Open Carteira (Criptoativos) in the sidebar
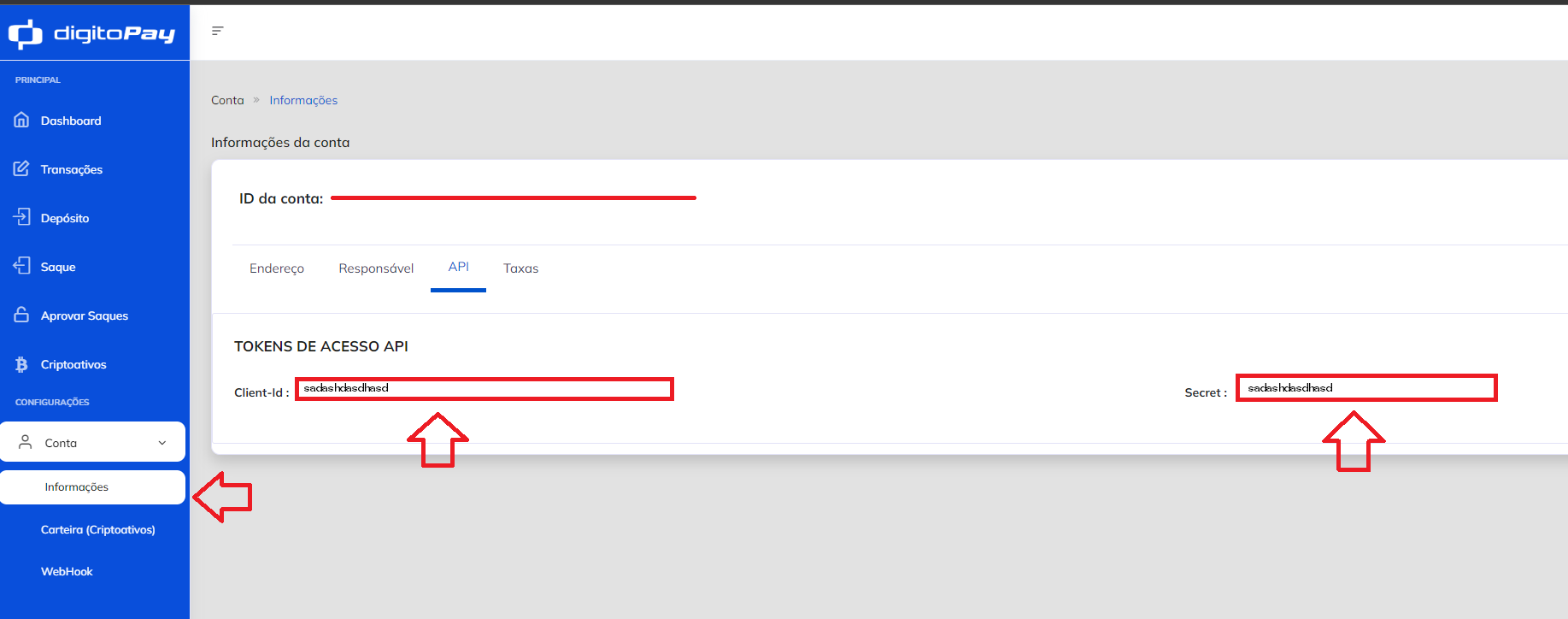1568x619 pixels. click(98, 530)
